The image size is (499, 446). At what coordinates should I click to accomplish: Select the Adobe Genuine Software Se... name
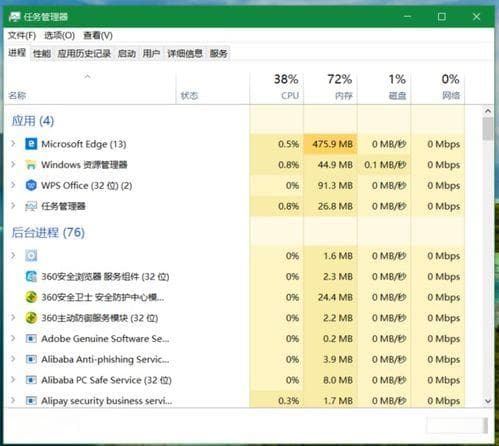[x=105, y=339]
